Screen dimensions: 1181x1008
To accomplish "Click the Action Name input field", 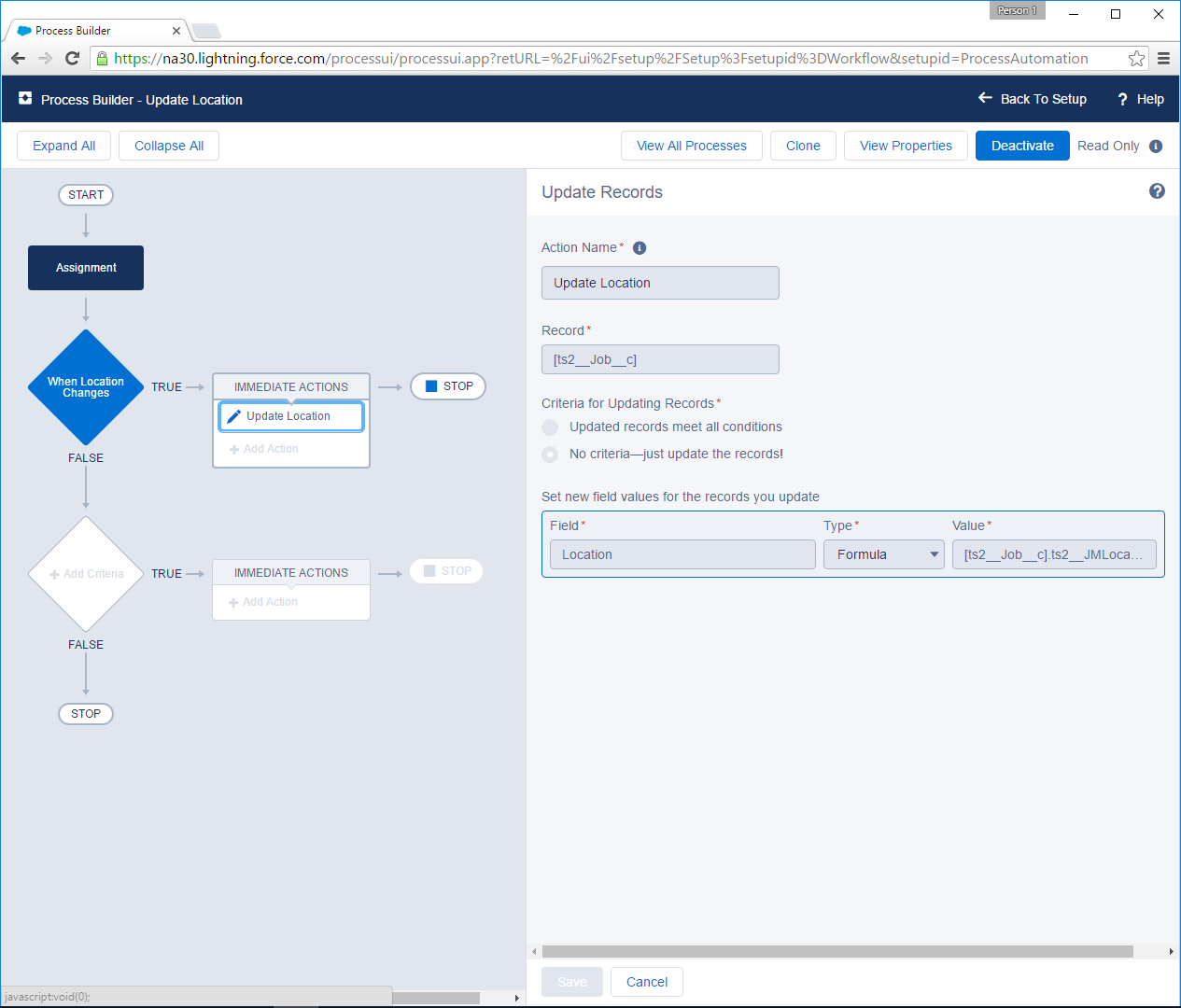I will click(660, 283).
